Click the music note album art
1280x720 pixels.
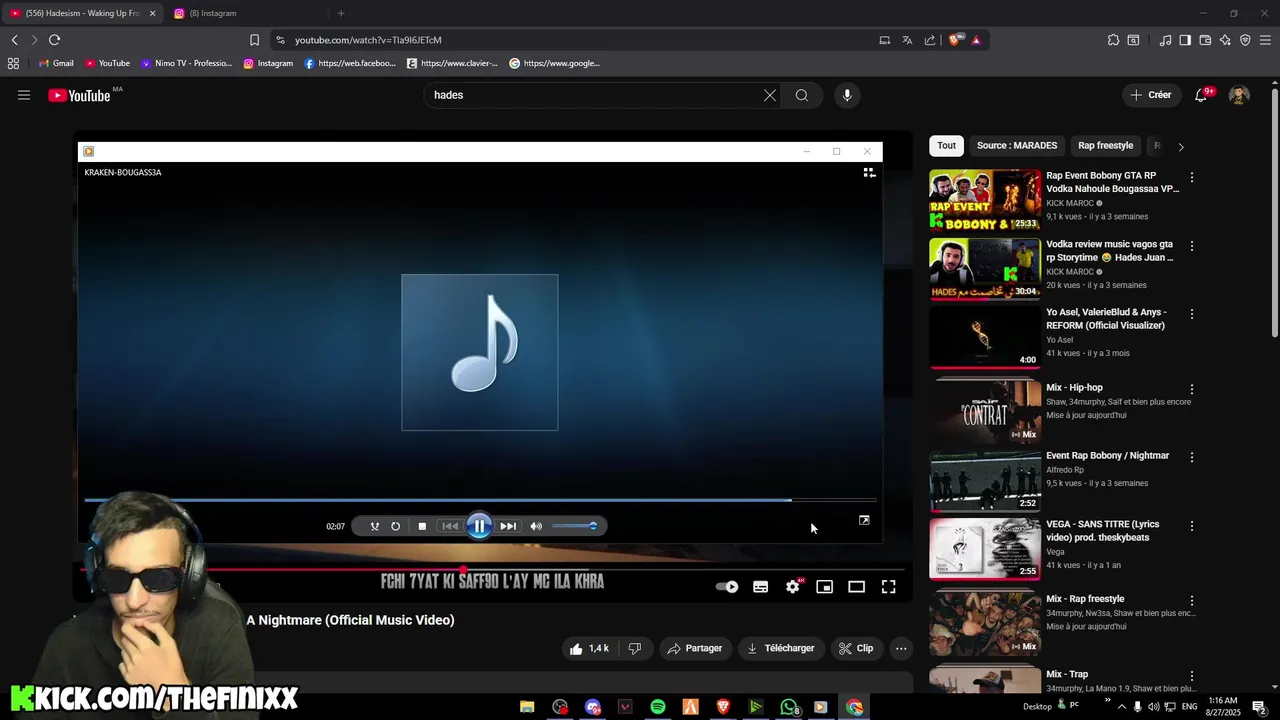pos(480,352)
